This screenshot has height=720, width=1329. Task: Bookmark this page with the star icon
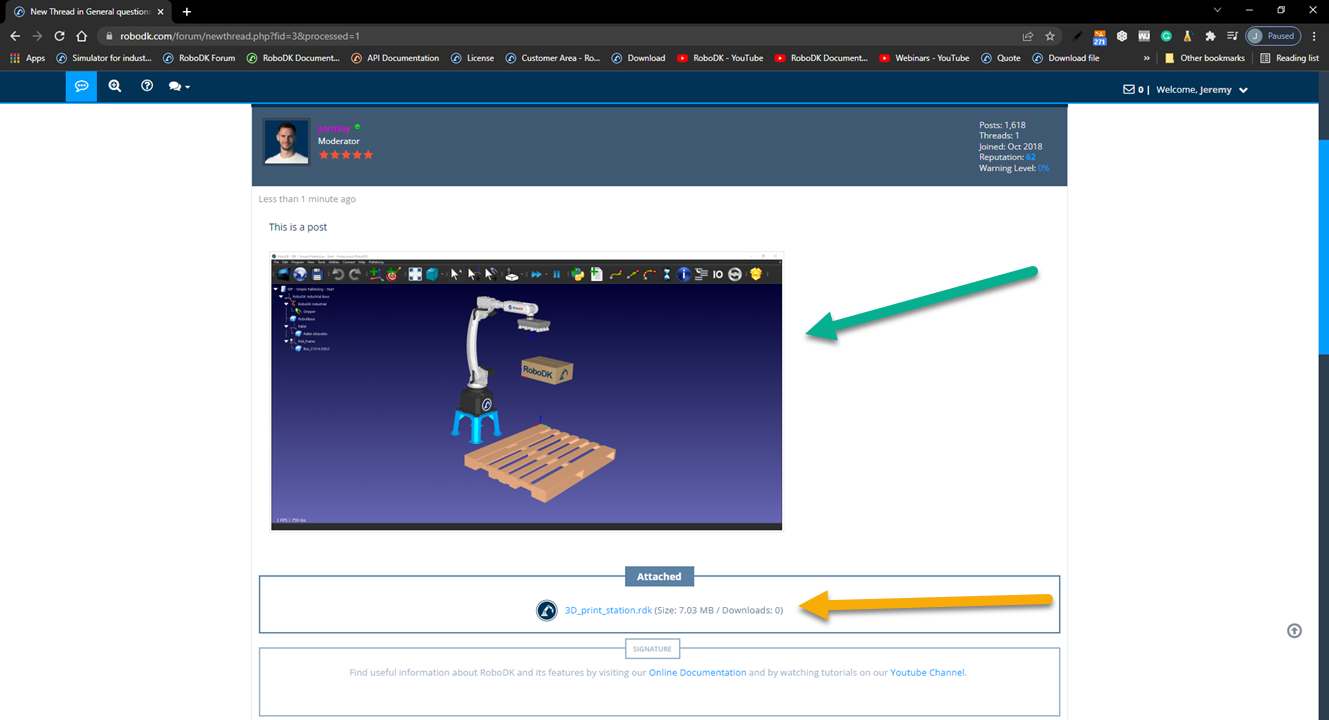coord(1050,36)
